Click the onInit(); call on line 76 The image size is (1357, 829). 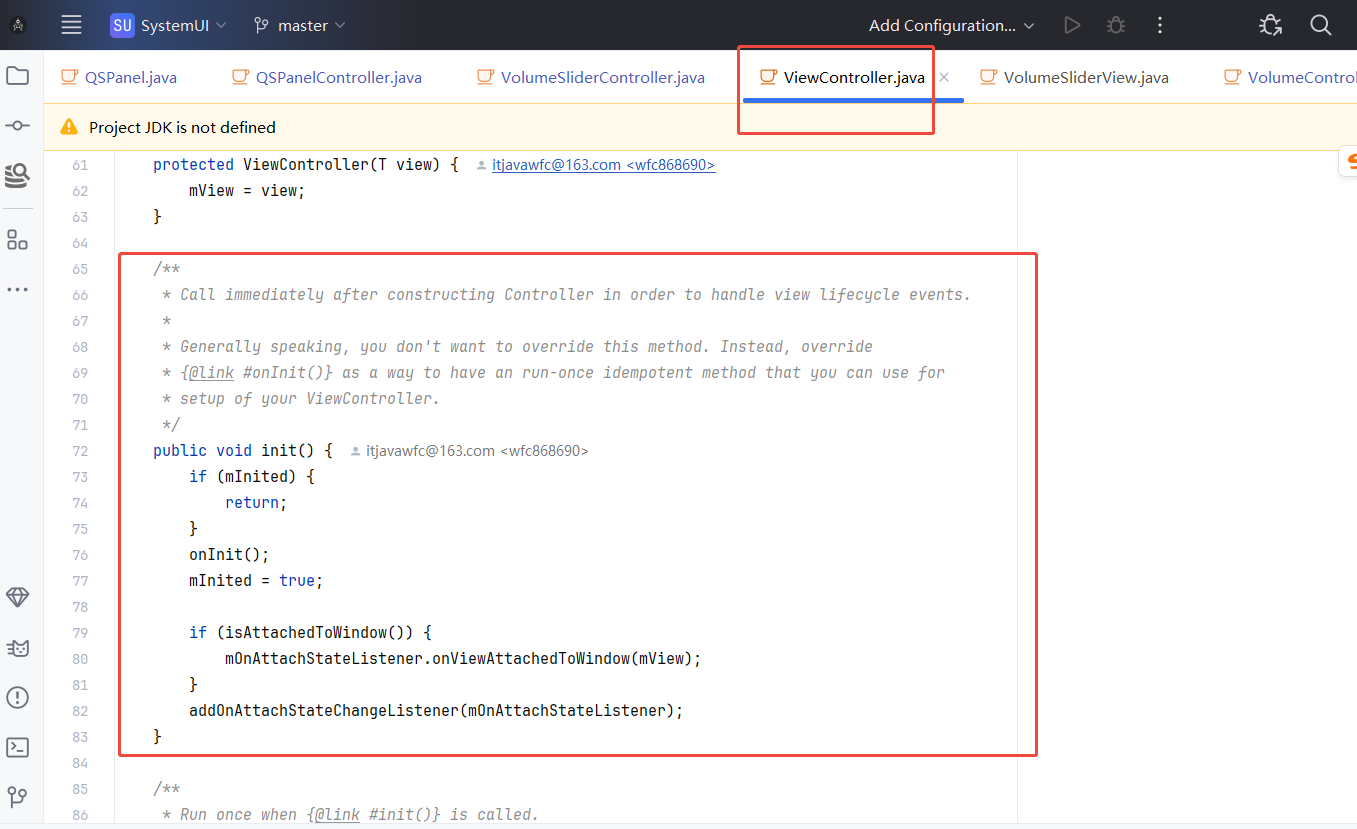229,554
